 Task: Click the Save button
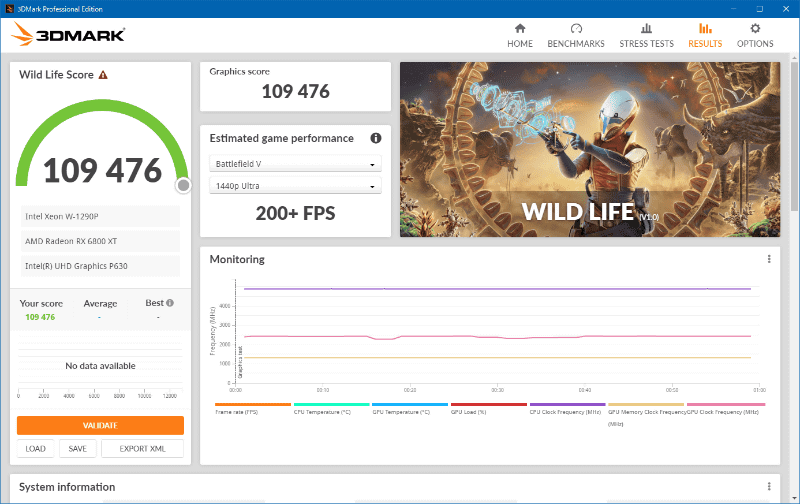point(78,448)
